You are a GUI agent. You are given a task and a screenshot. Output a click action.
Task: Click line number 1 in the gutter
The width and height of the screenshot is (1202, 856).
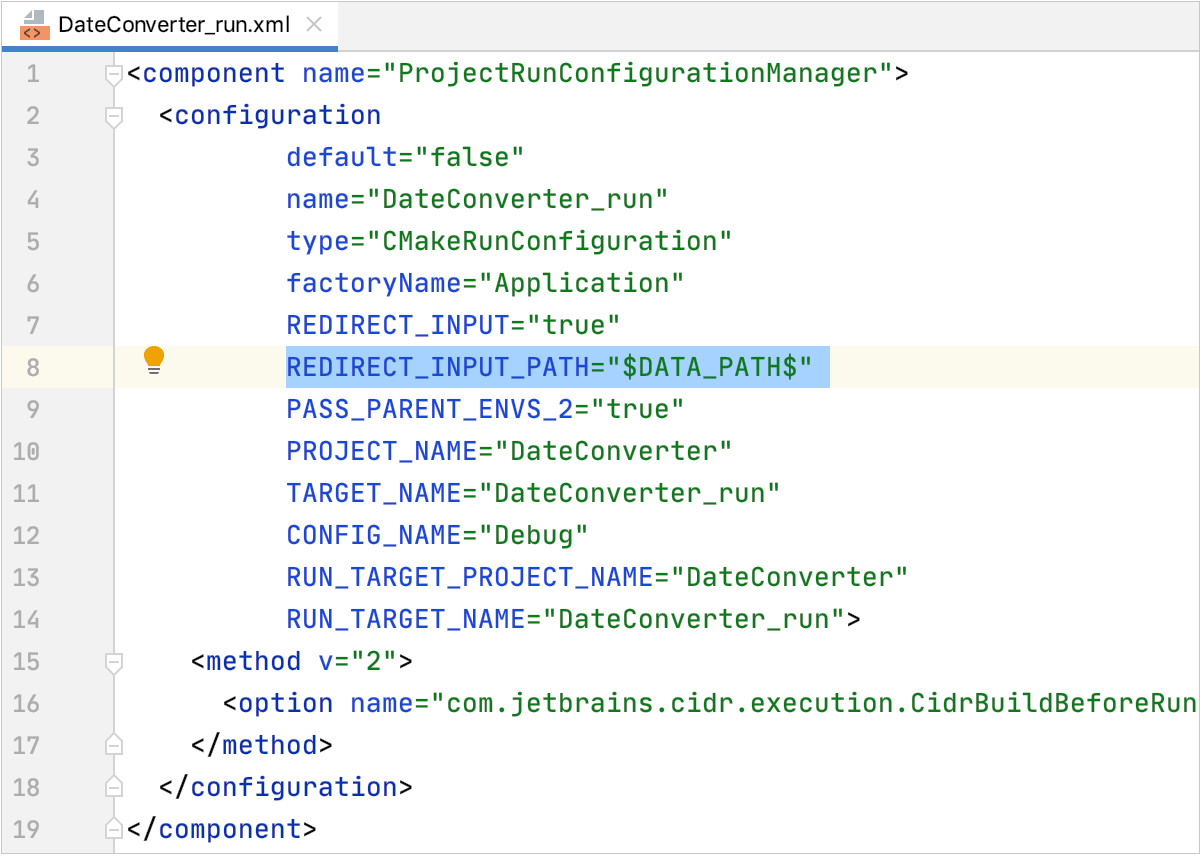(x=31, y=73)
